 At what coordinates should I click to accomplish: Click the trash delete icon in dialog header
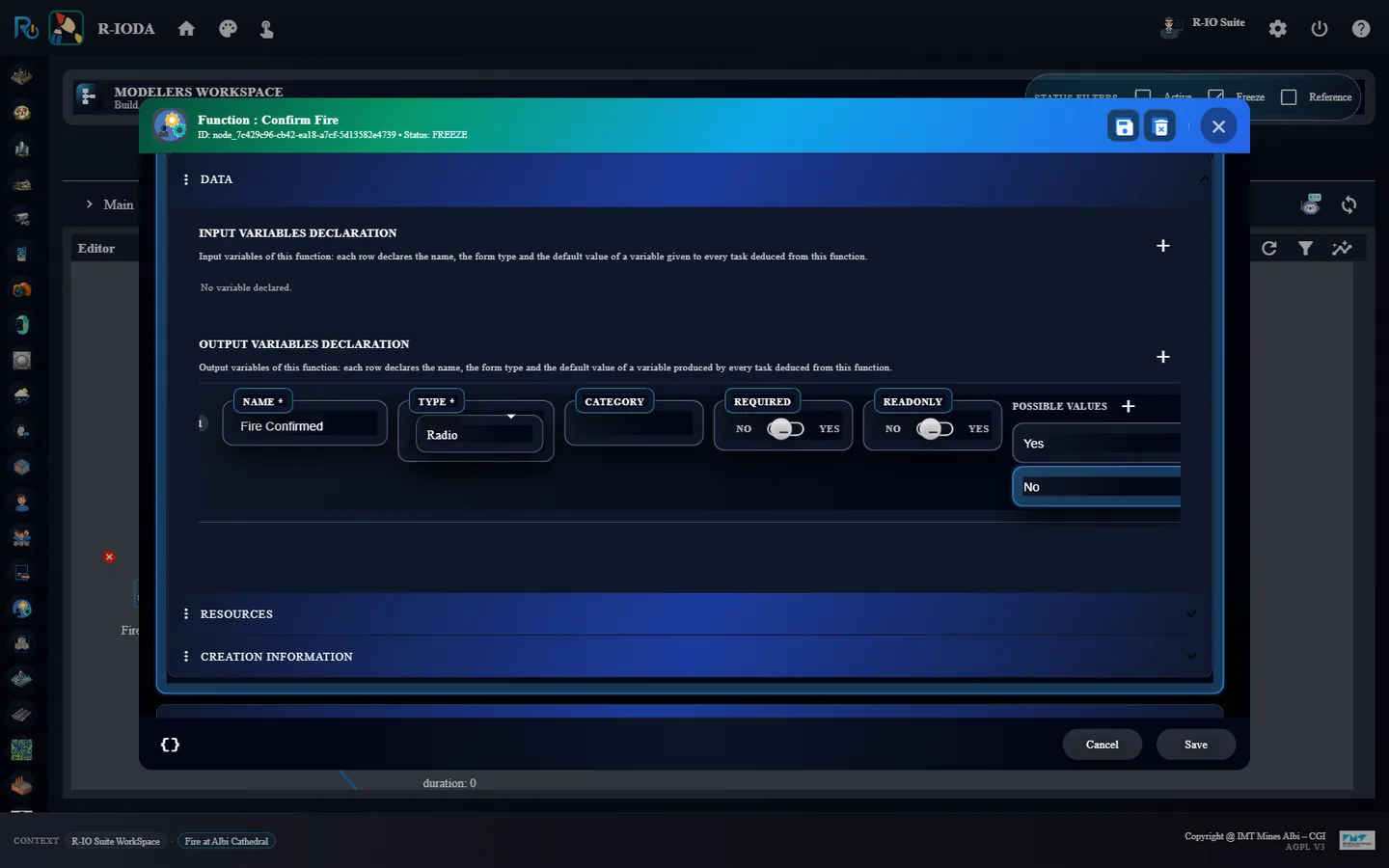[x=1160, y=126]
